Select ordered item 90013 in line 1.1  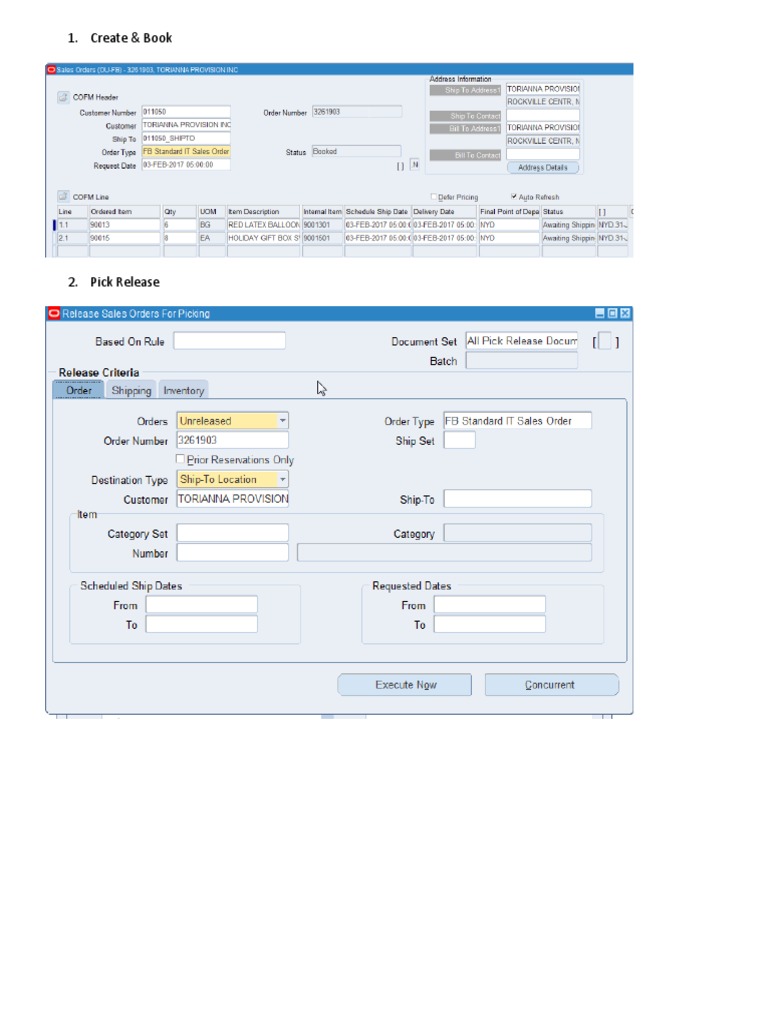(x=124, y=225)
